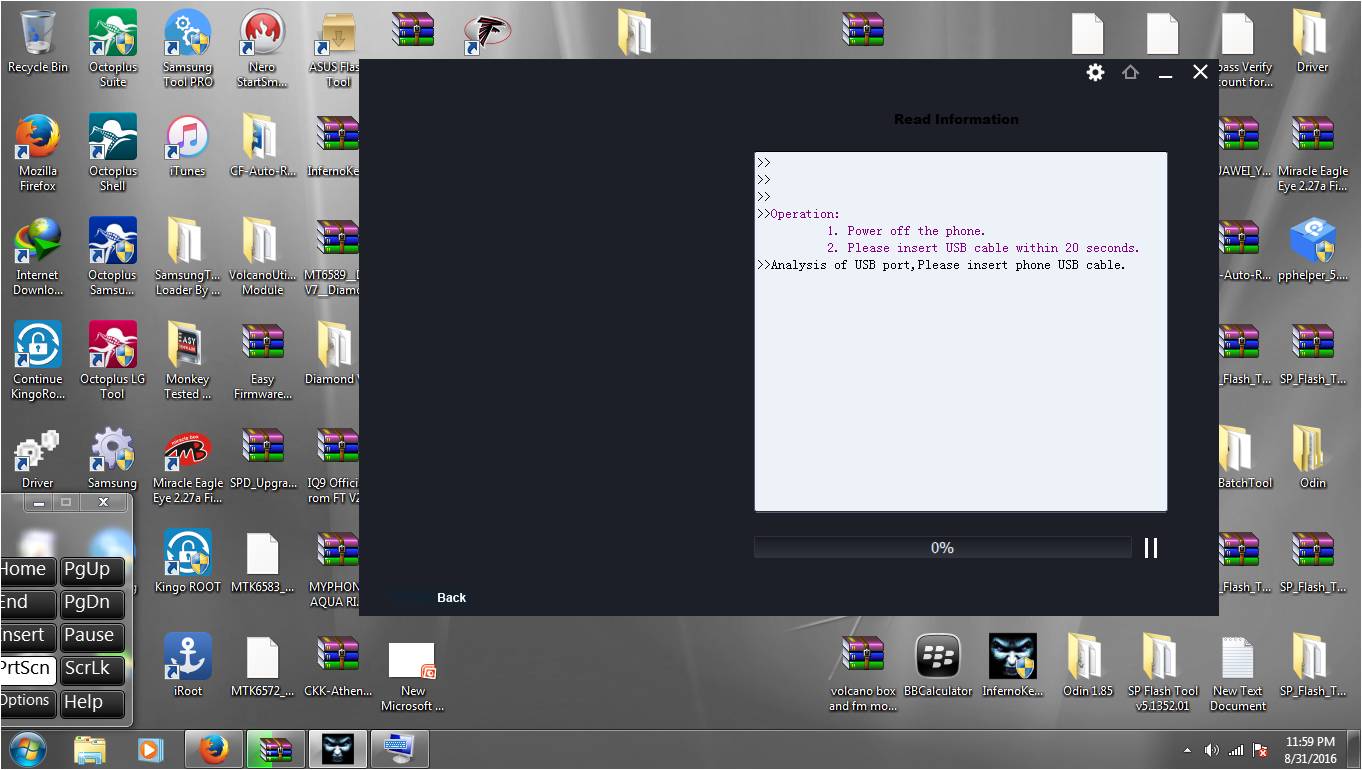Viewport: 1362px width, 770px height.
Task: Click the 'Power off the phone' log line
Action: pos(906,231)
